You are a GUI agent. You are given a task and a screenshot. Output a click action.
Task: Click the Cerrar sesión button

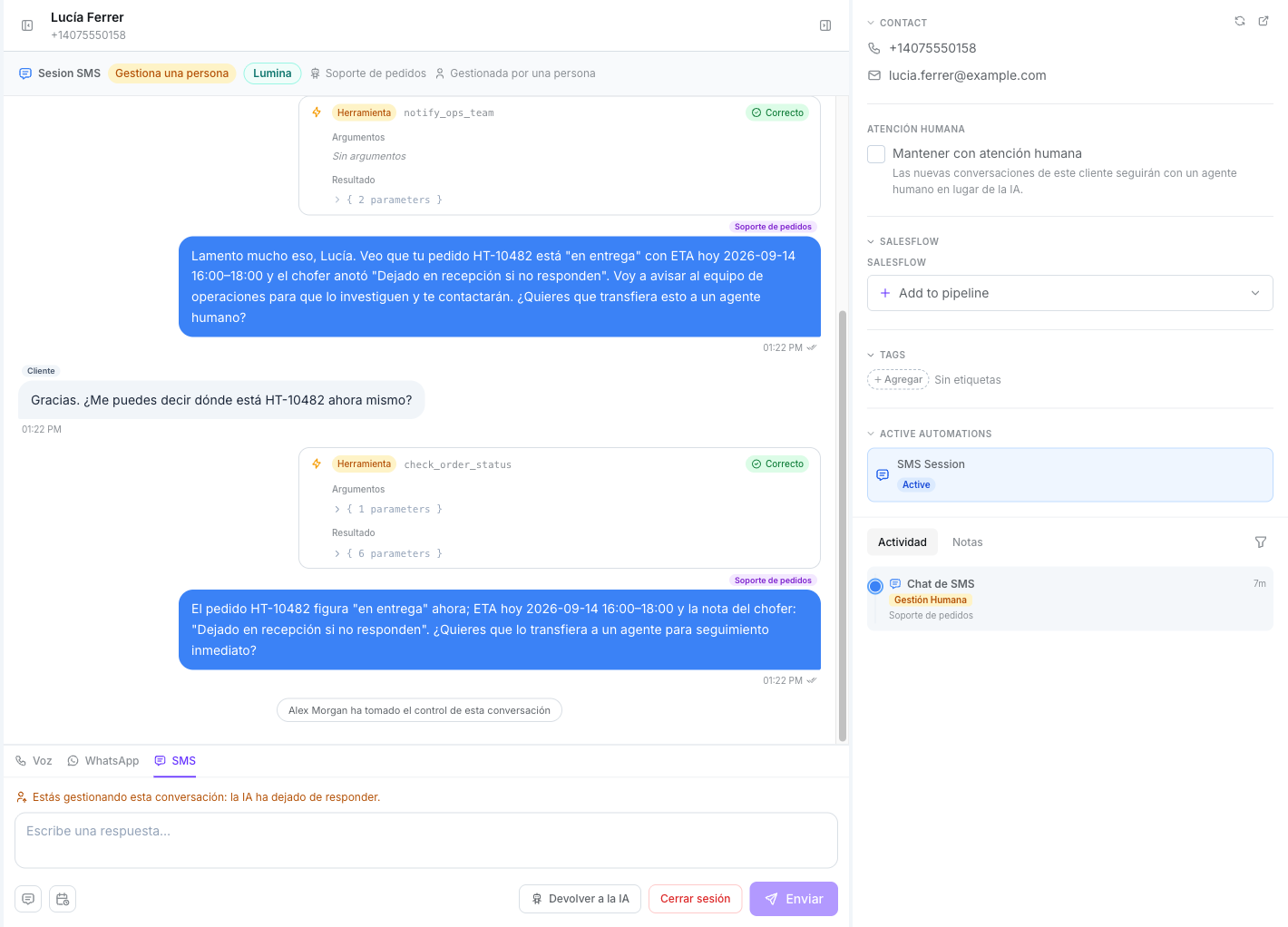pos(696,899)
